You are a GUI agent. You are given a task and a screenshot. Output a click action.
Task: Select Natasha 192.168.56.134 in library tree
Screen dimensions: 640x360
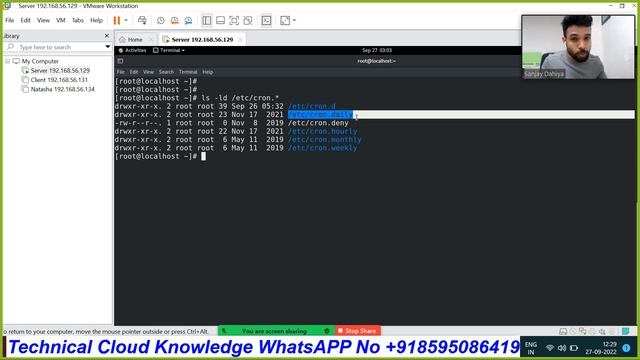pyautogui.click(x=62, y=89)
